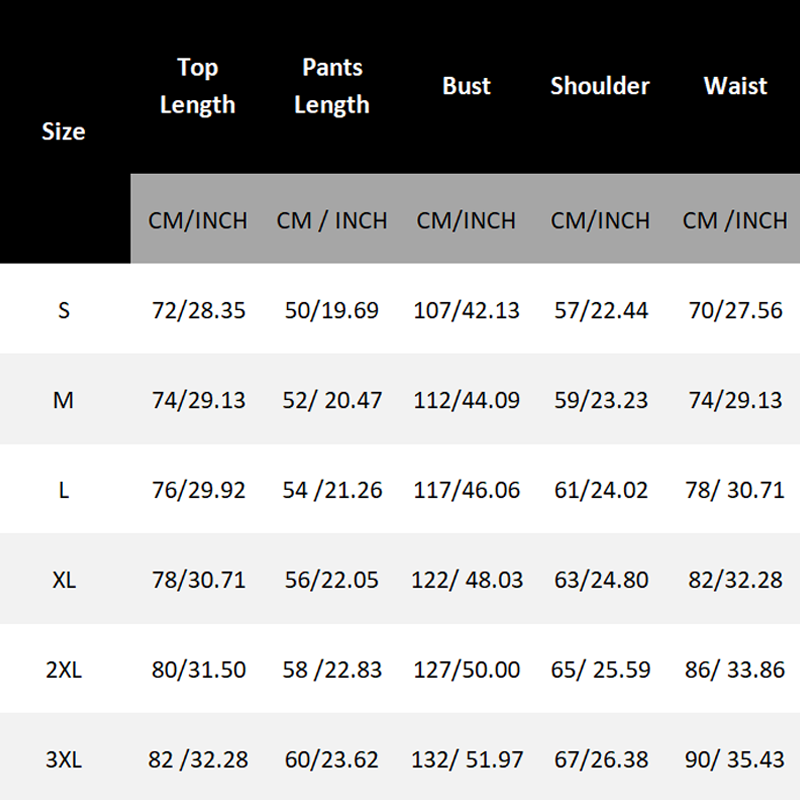
Task: Click the Pants Length header
Action: [x=332, y=86]
